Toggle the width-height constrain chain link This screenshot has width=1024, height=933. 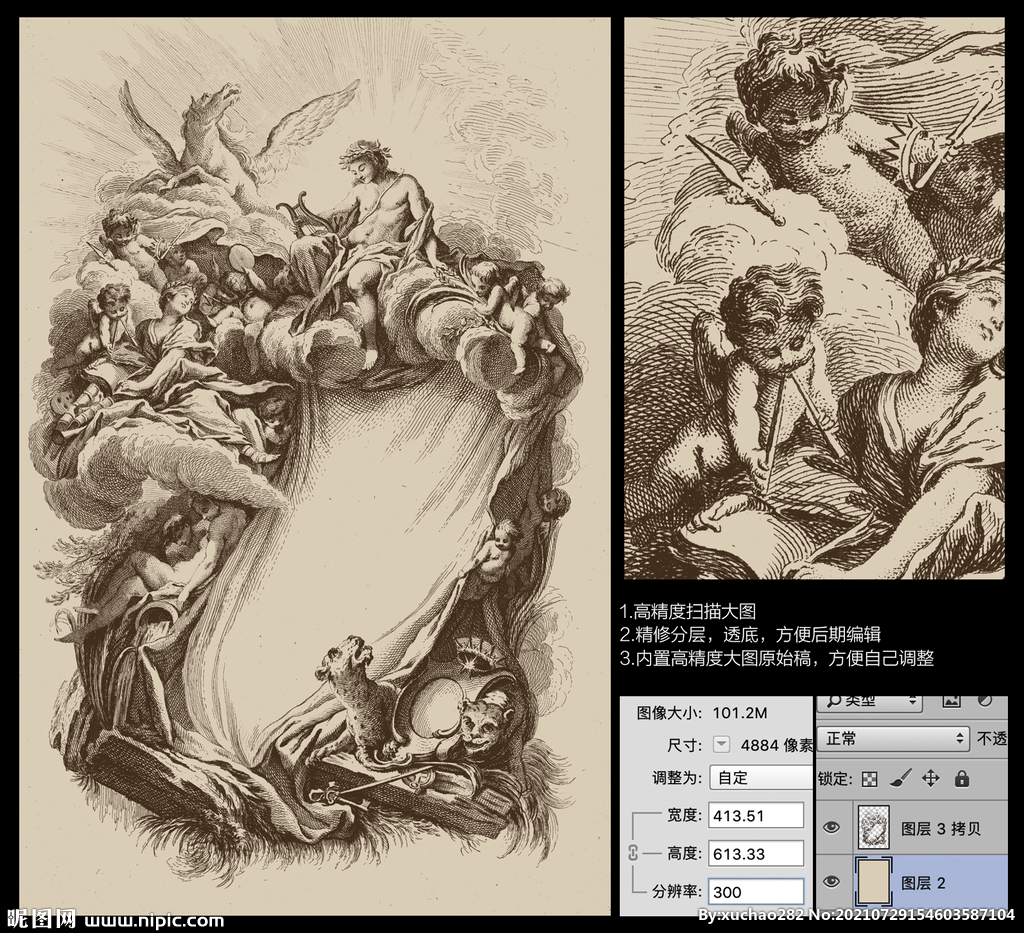(632, 853)
